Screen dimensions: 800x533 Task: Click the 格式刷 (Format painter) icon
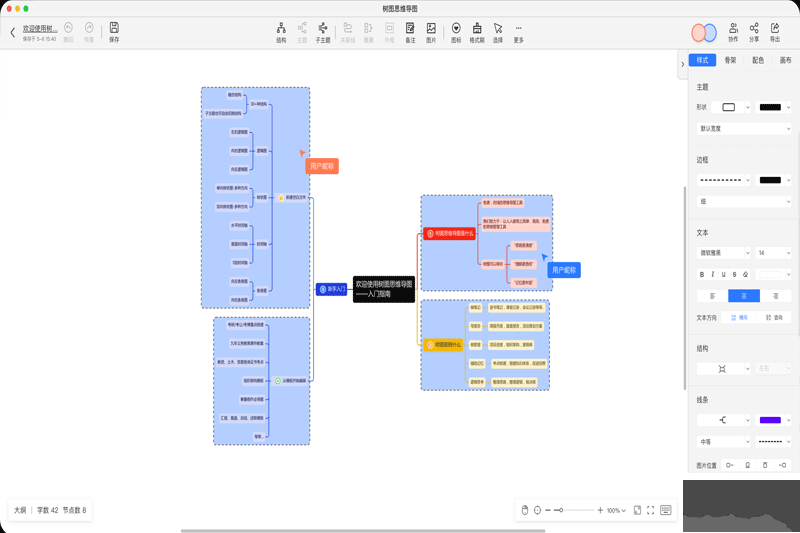click(x=476, y=32)
